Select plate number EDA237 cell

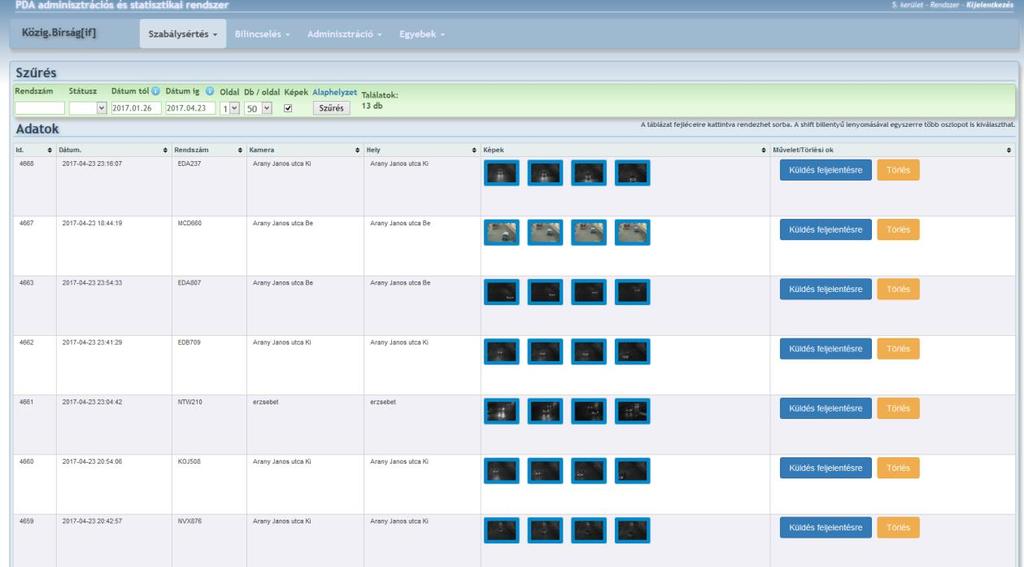(x=189, y=164)
